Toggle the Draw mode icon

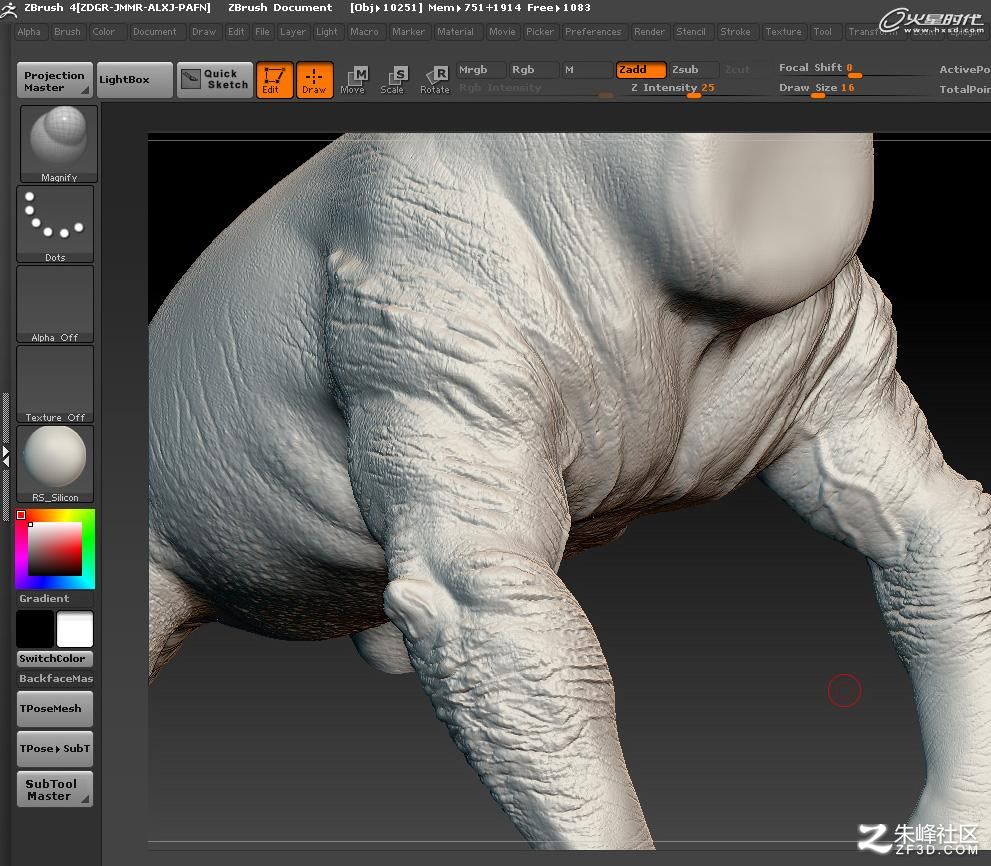[315, 80]
